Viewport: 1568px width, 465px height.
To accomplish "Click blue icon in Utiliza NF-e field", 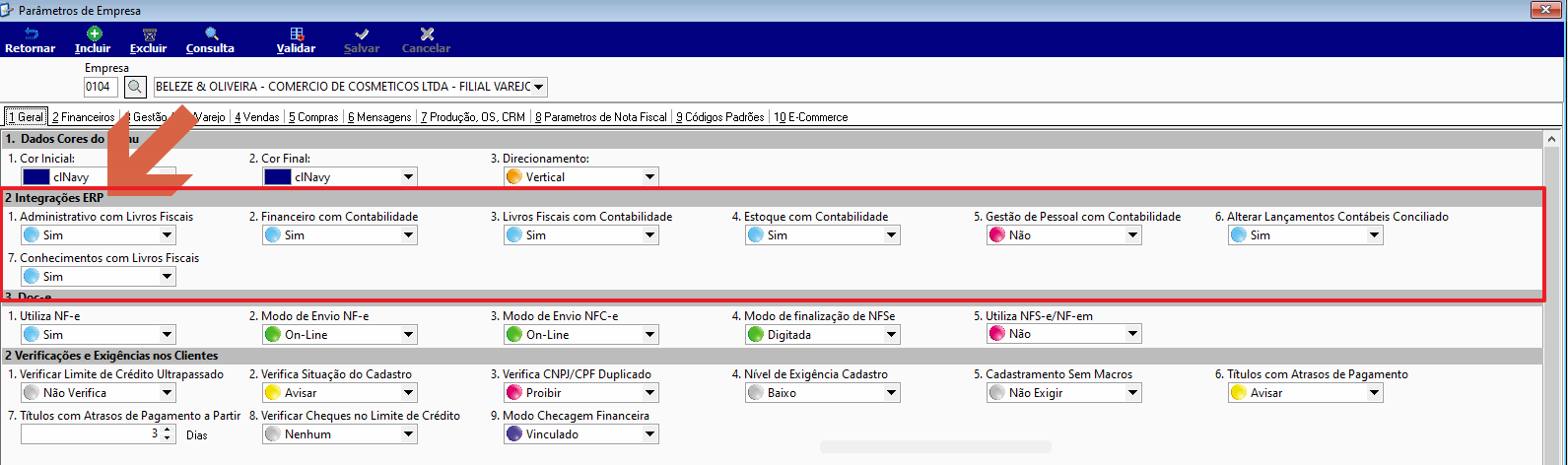I will 31,335.
